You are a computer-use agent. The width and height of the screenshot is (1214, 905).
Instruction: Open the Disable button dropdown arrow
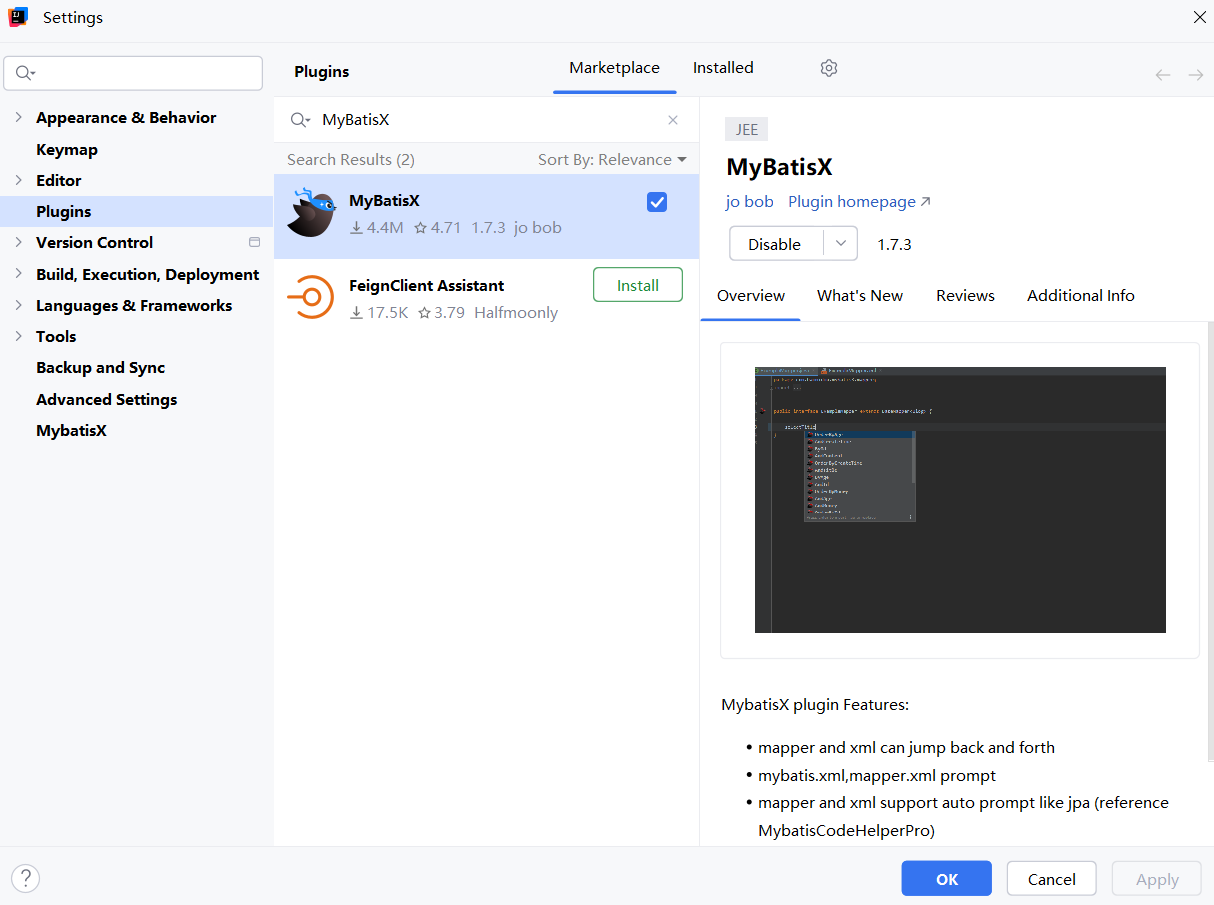[x=841, y=244]
